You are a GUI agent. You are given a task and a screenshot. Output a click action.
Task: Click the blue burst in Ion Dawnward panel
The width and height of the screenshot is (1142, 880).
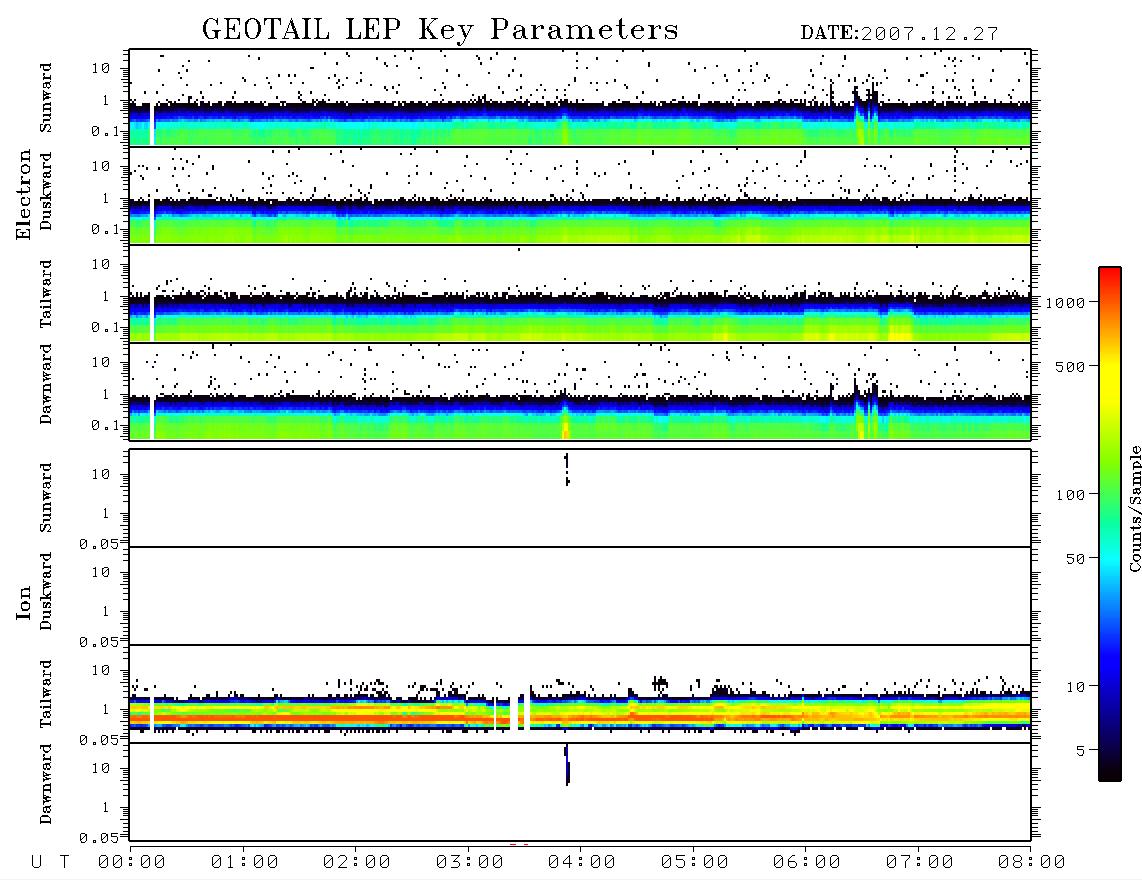pos(567,765)
